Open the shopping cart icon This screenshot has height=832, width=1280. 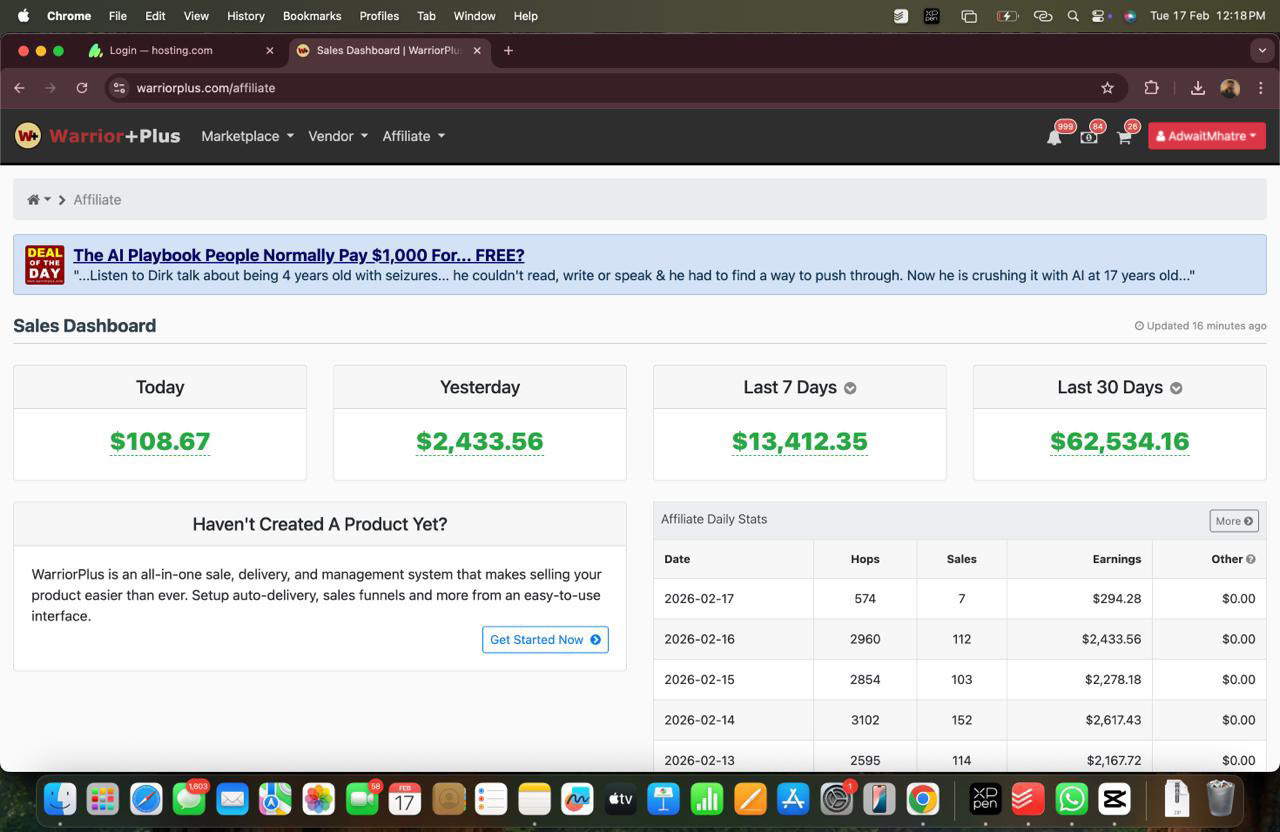1124,137
